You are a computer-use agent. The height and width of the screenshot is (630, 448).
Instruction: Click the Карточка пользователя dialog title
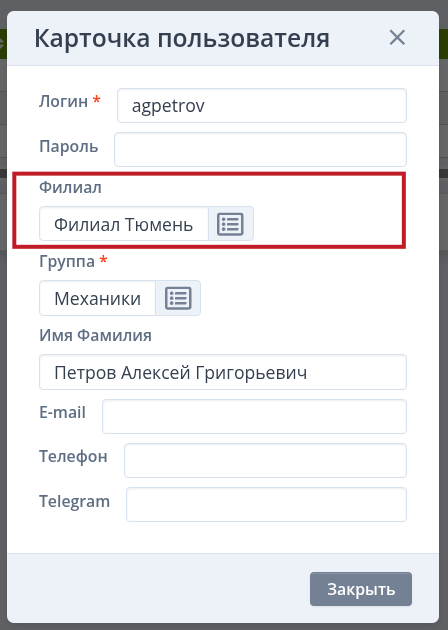[182, 39]
